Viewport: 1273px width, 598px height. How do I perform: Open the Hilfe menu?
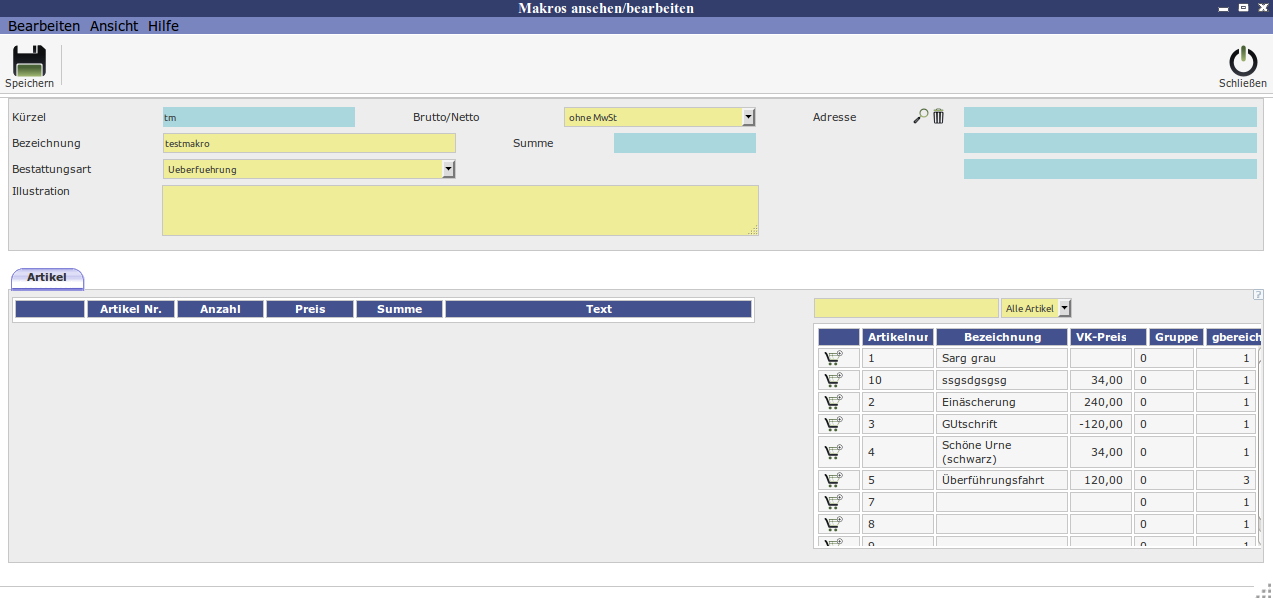tap(163, 26)
